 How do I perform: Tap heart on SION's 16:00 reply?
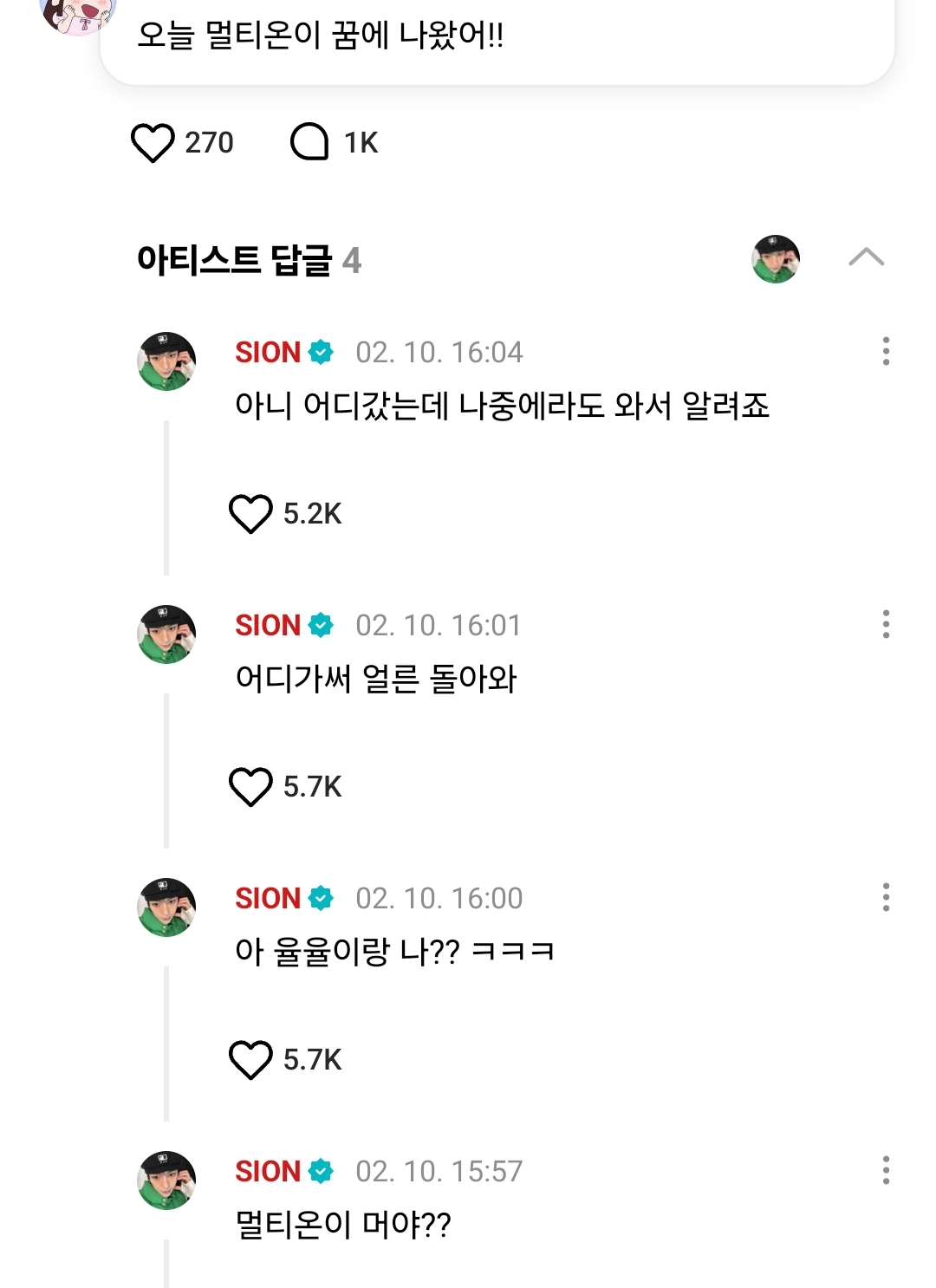250,1060
